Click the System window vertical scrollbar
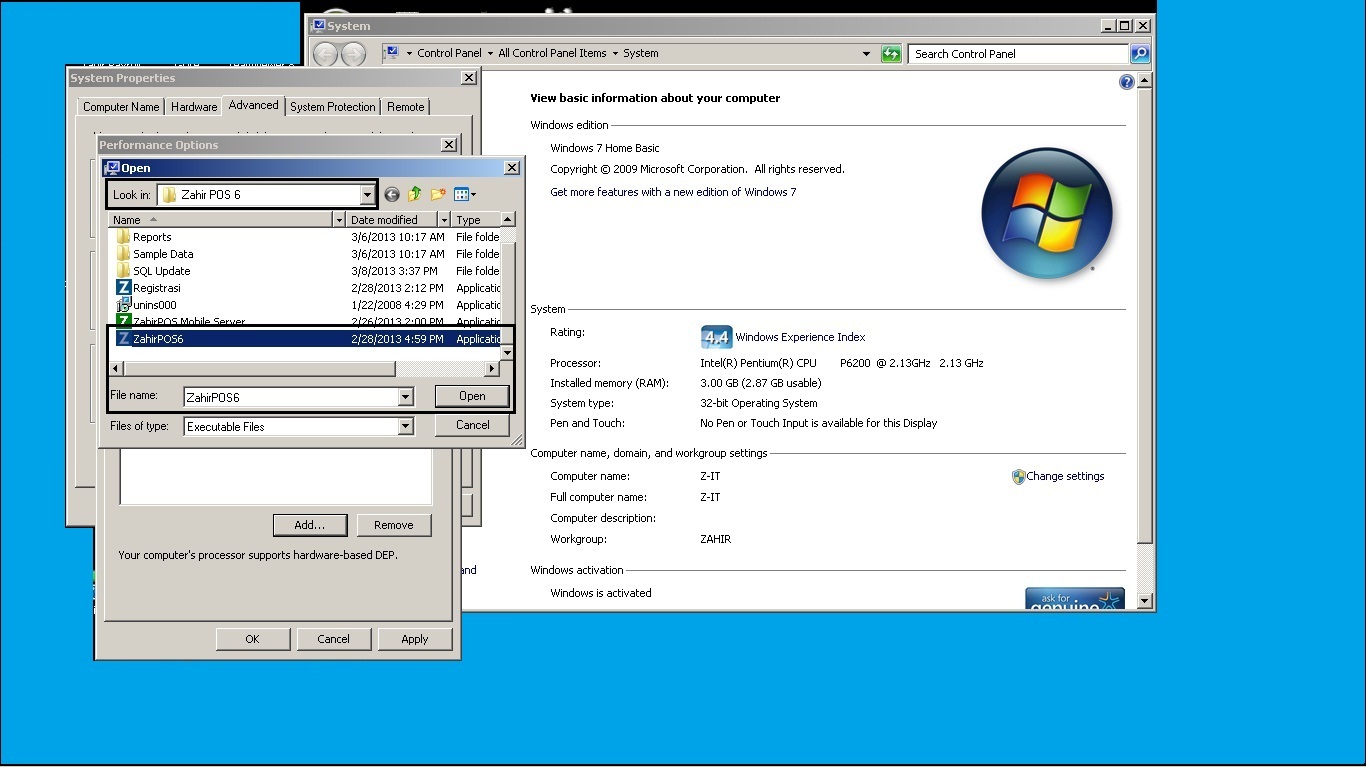Screen dimensions: 1366x768 pyautogui.click(x=1145, y=315)
